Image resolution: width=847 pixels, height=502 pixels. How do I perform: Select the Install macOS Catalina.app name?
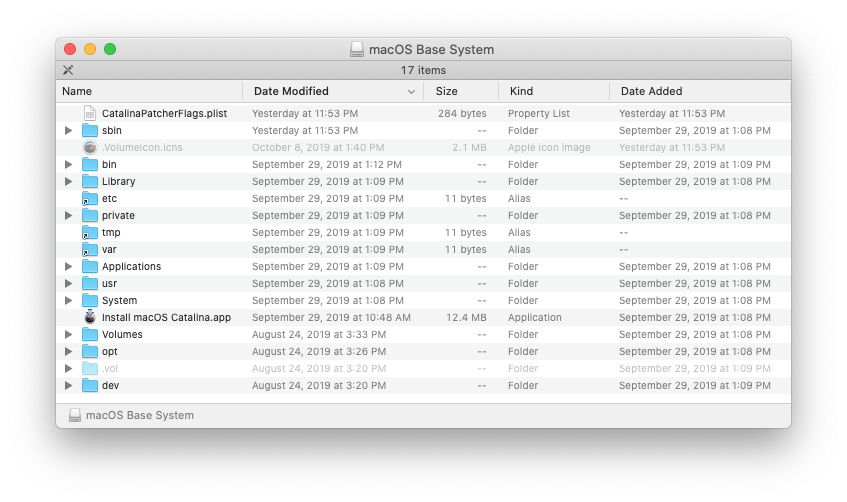(166, 317)
